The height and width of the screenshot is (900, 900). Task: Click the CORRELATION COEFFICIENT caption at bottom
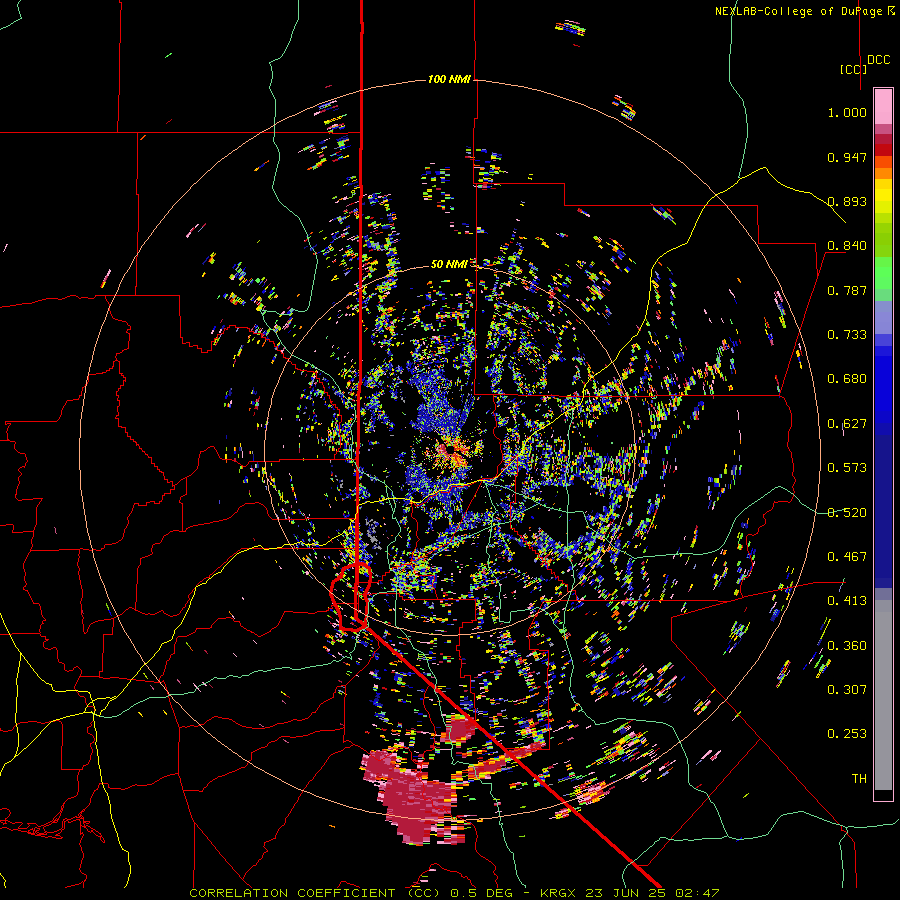tap(453, 893)
